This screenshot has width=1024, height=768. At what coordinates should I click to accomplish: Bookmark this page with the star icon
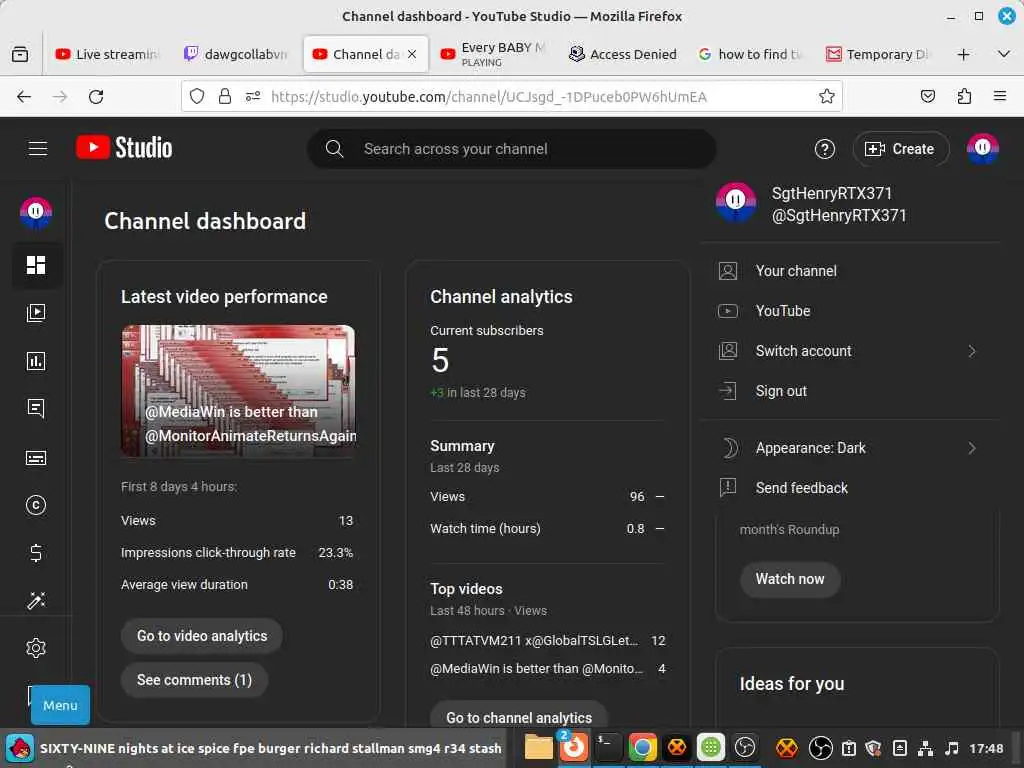point(827,97)
